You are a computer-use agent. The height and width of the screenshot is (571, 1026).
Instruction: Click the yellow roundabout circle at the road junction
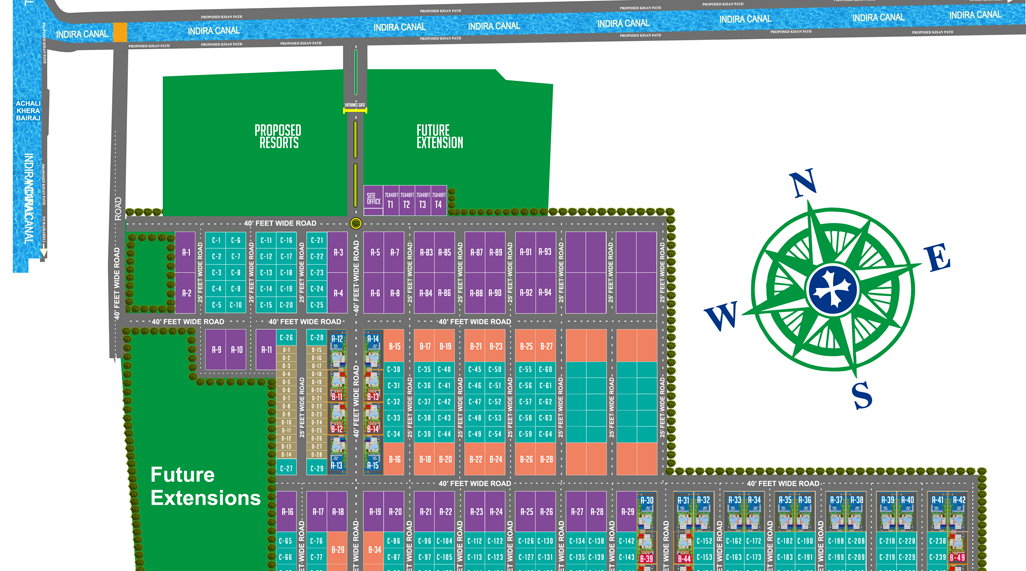click(x=355, y=224)
